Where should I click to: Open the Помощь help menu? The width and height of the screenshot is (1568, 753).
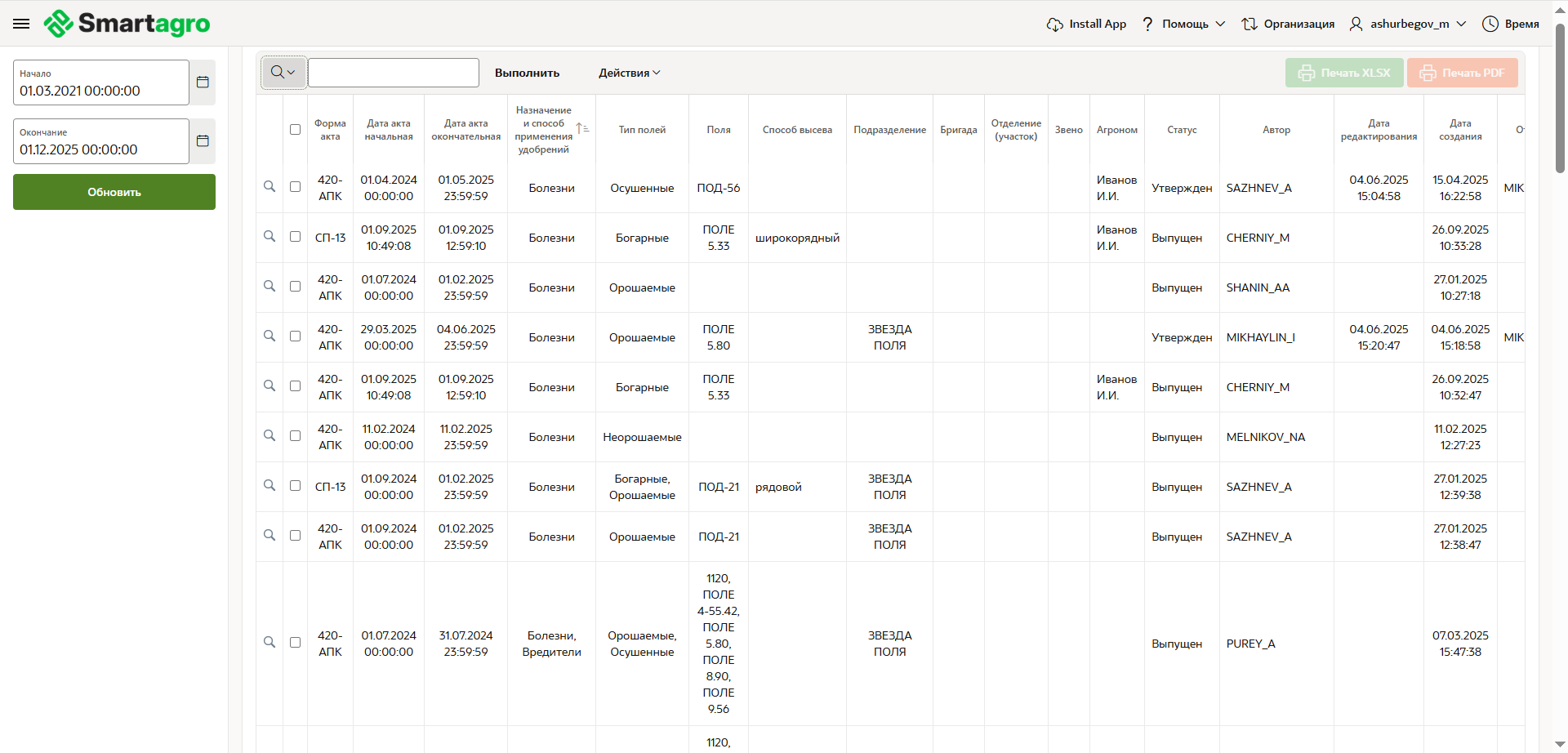1183,24
